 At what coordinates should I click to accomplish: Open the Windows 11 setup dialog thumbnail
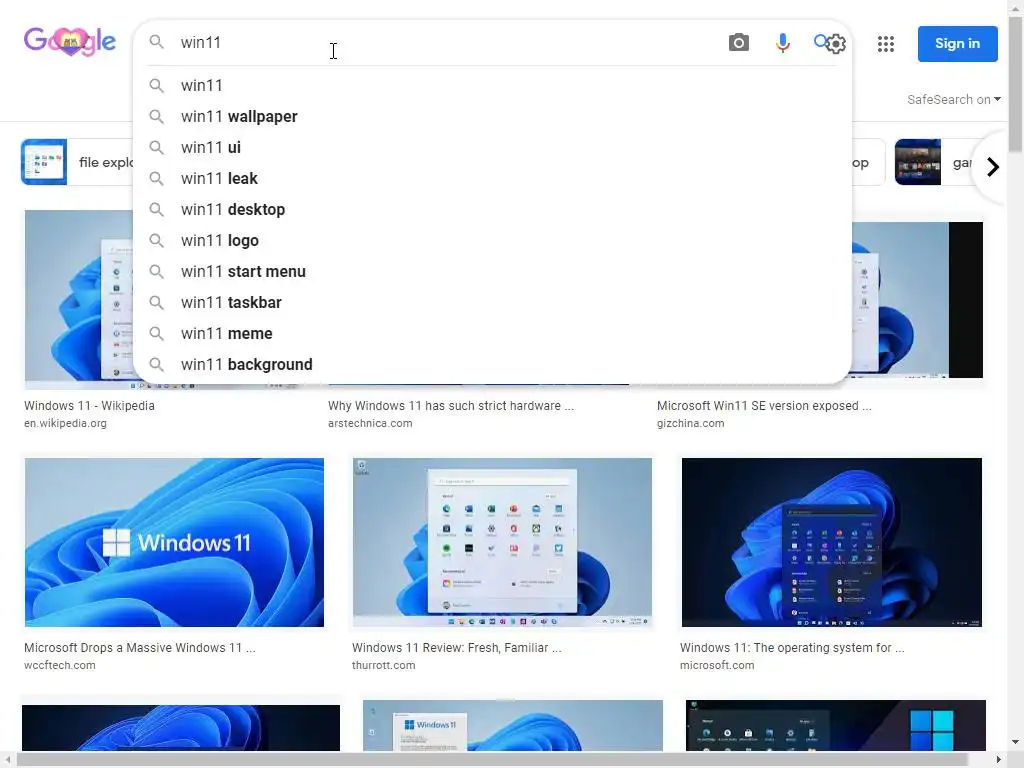tap(513, 726)
